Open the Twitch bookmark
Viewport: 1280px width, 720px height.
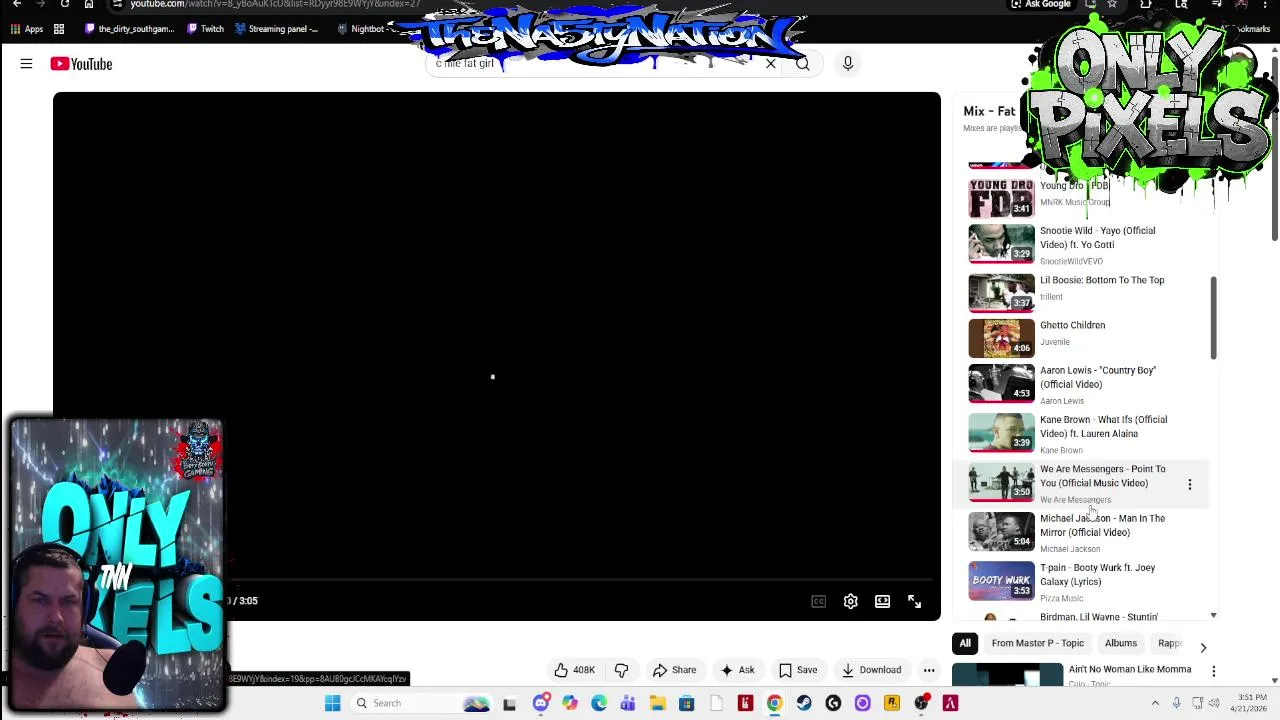(206, 29)
